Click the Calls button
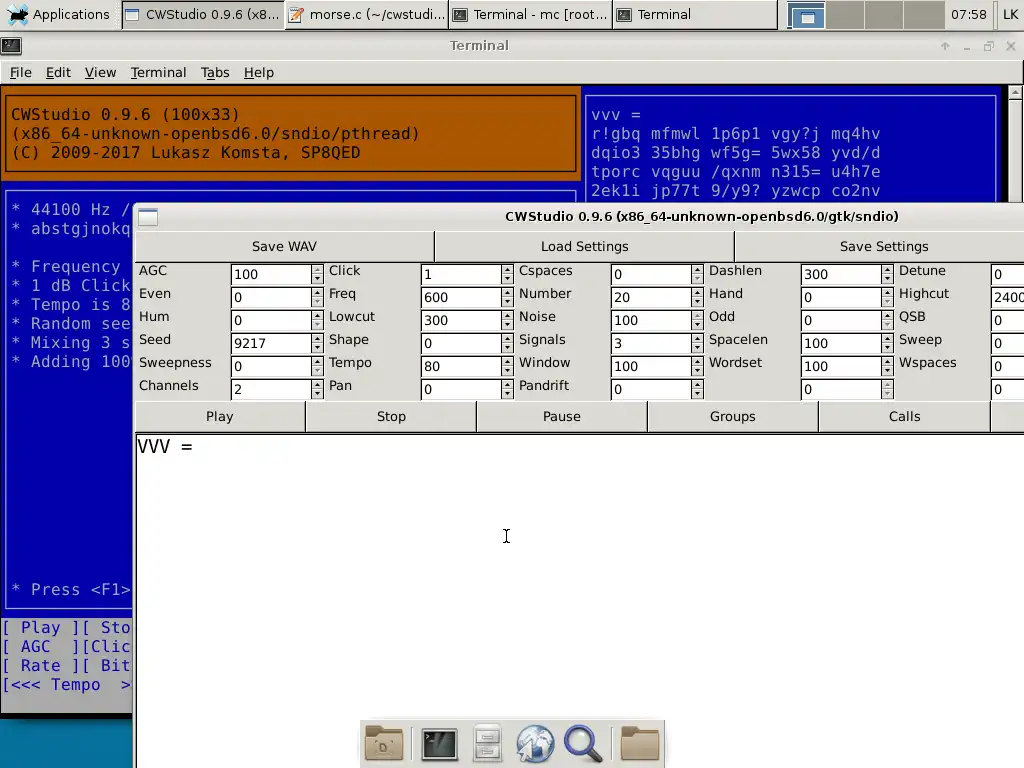The image size is (1024, 768). (x=904, y=417)
